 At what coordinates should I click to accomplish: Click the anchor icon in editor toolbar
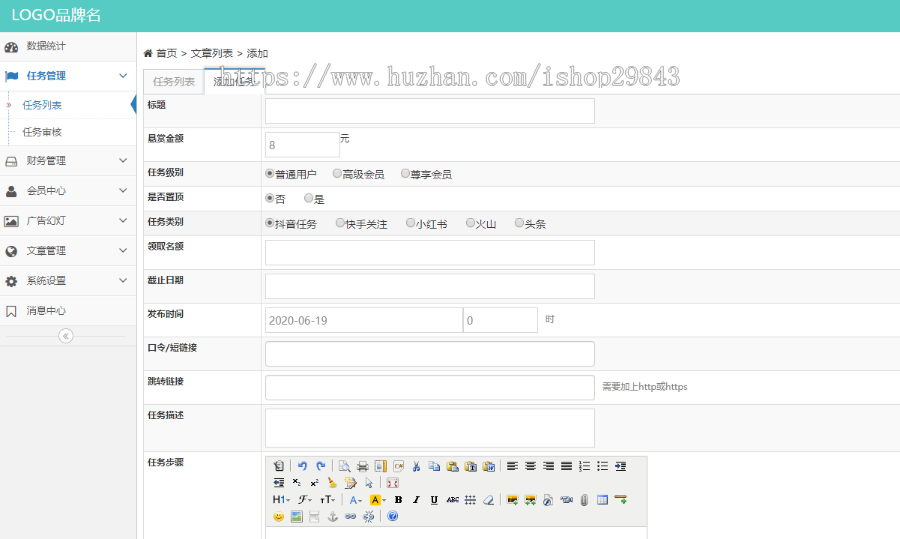pos(333,517)
